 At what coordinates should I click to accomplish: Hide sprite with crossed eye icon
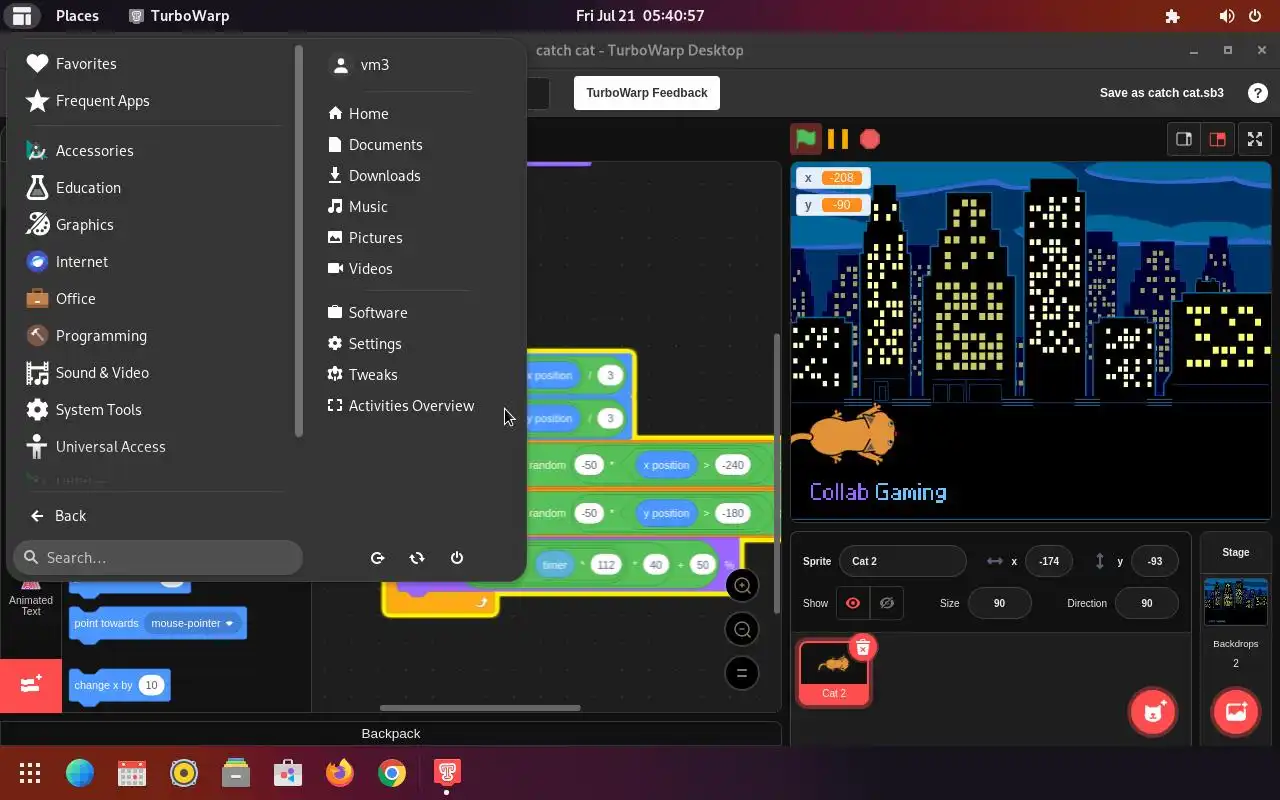(886, 603)
